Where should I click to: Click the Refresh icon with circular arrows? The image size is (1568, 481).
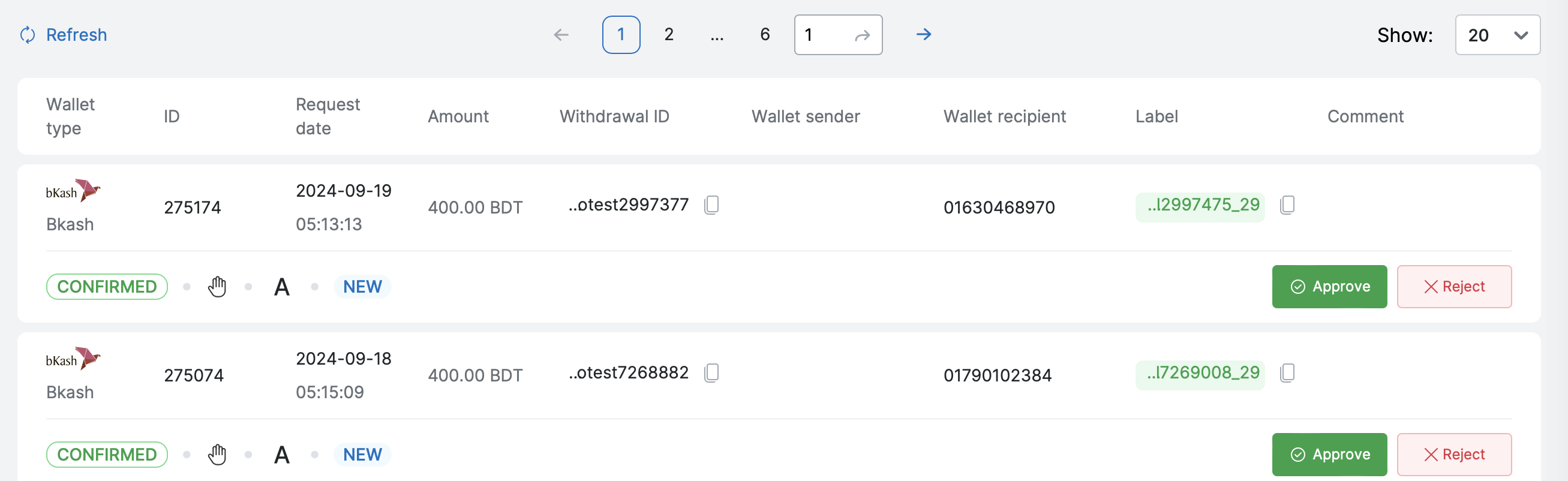tap(28, 35)
